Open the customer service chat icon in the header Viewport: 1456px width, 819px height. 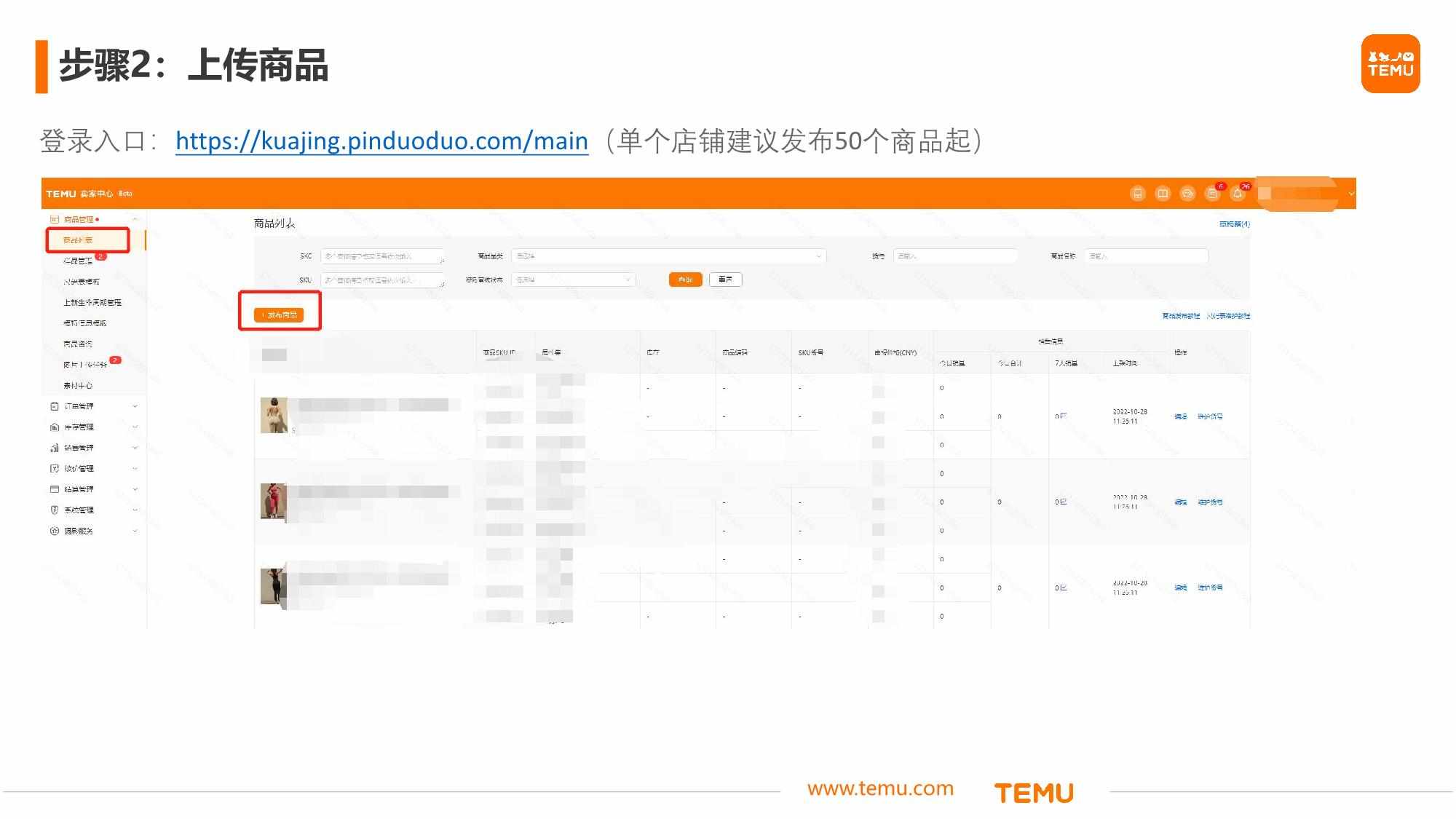click(x=1187, y=194)
